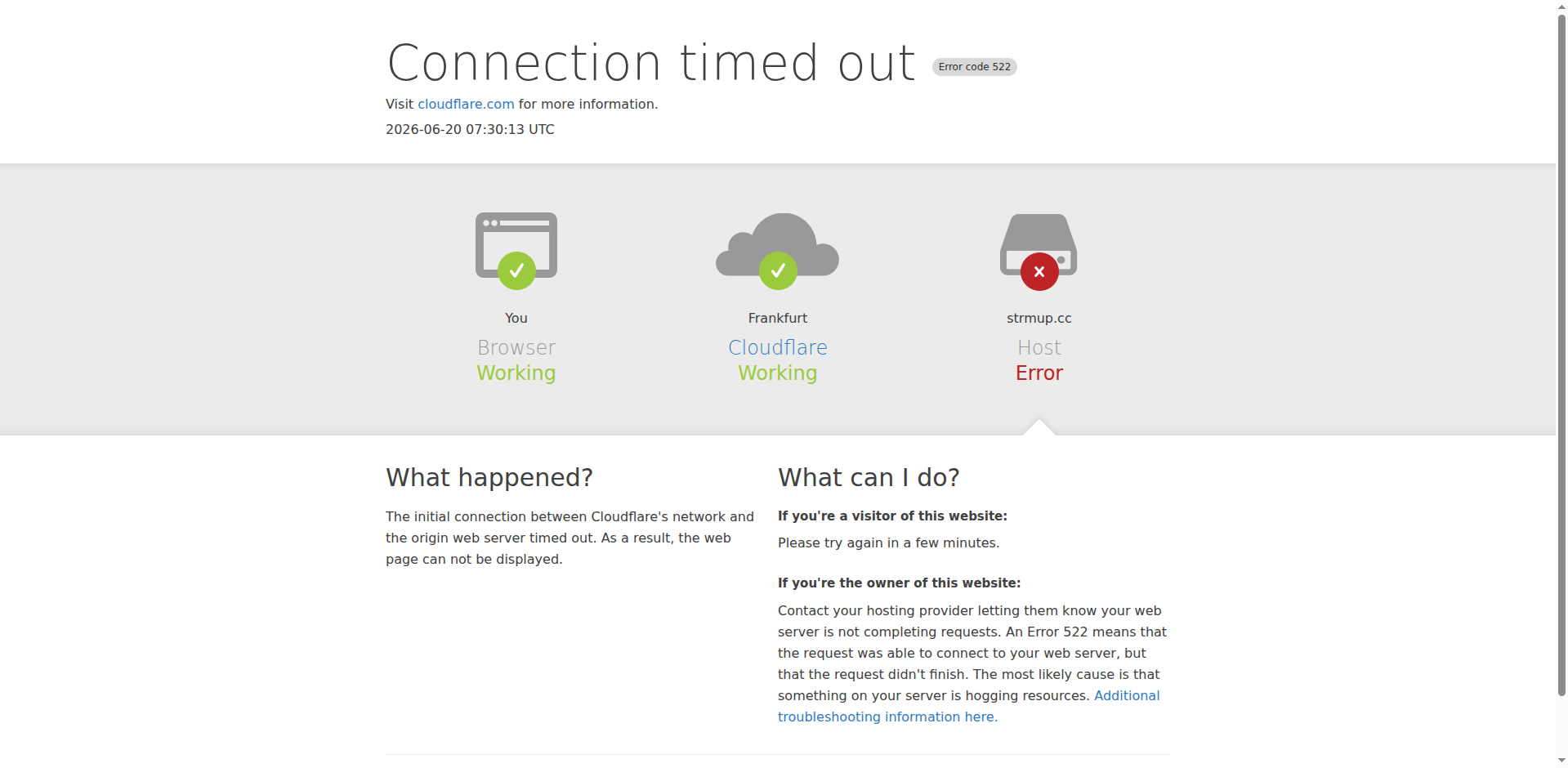This screenshot has width=1568, height=768.
Task: Click the What happened? heading
Action: click(x=489, y=477)
